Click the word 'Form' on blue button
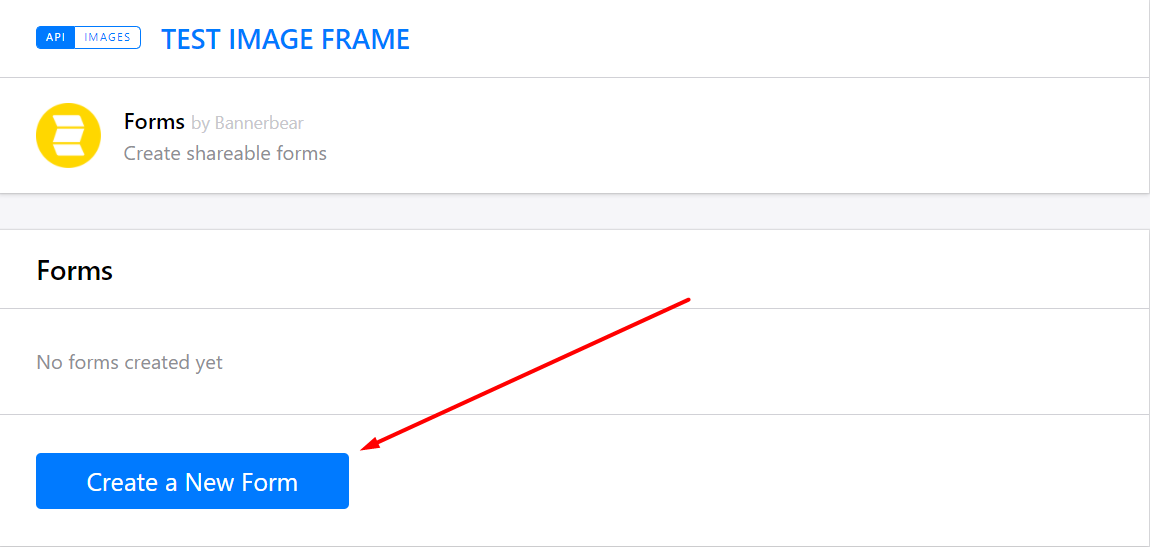Screen dimensions: 1150x547 coord(269,482)
